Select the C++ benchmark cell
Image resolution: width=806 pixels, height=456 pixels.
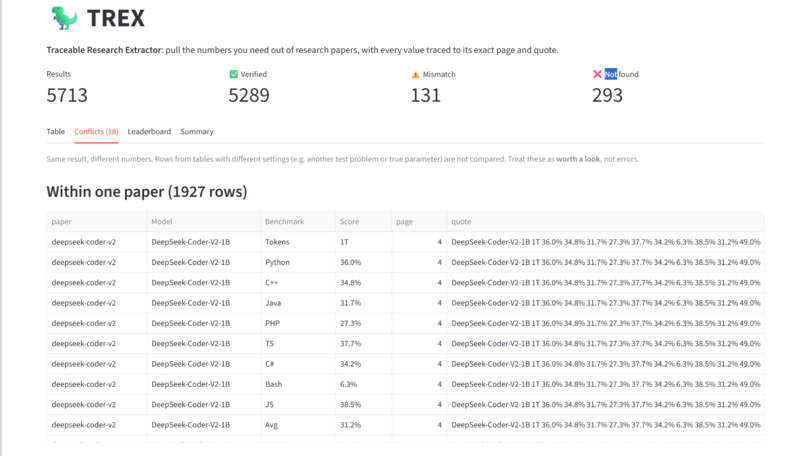tap(298, 283)
